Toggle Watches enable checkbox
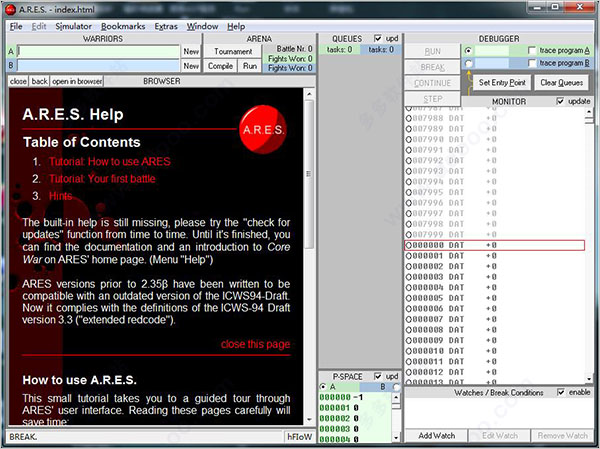The width and height of the screenshot is (600, 449). [561, 392]
